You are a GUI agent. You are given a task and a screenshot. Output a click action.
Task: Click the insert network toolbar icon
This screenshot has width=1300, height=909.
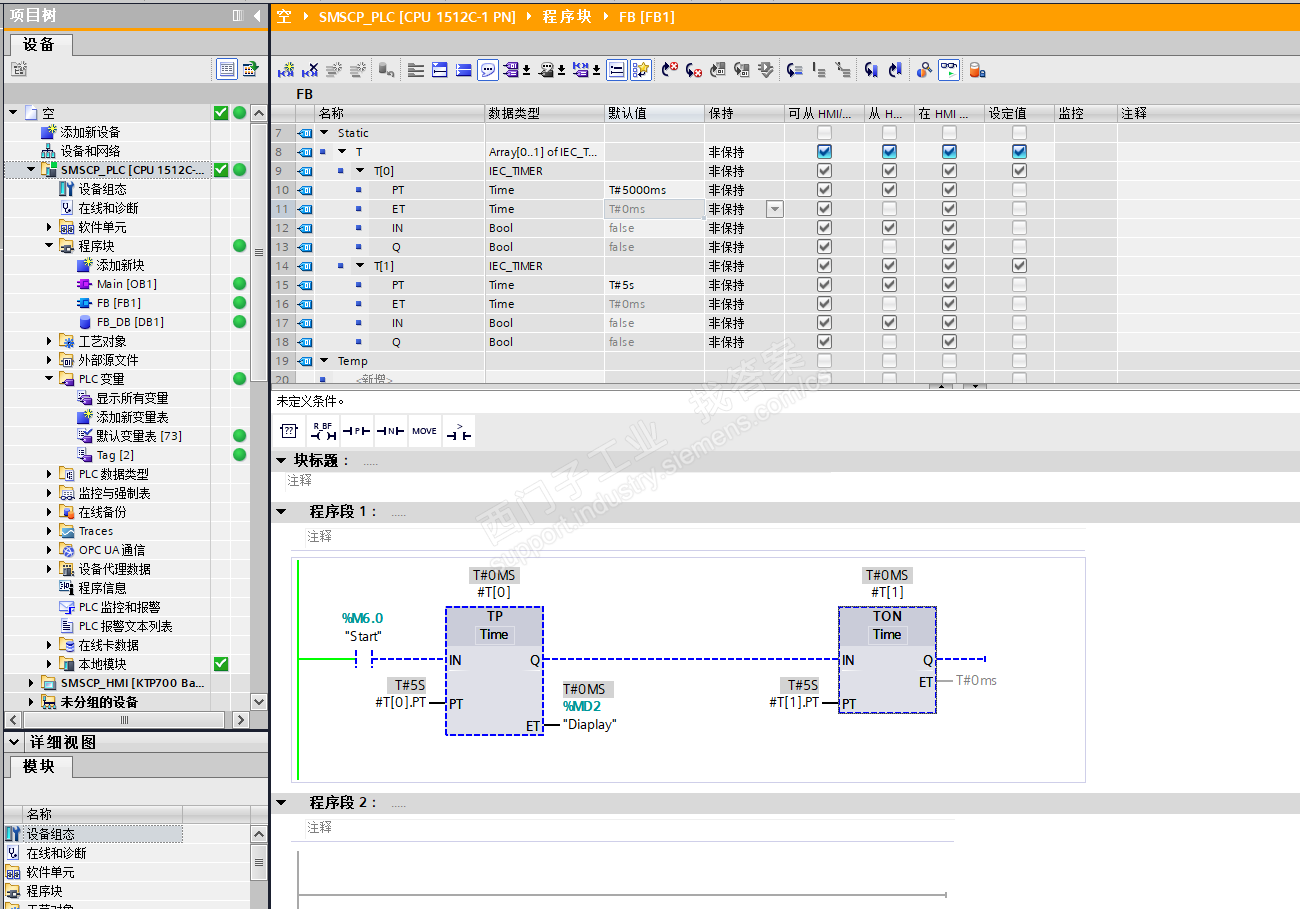(286, 70)
